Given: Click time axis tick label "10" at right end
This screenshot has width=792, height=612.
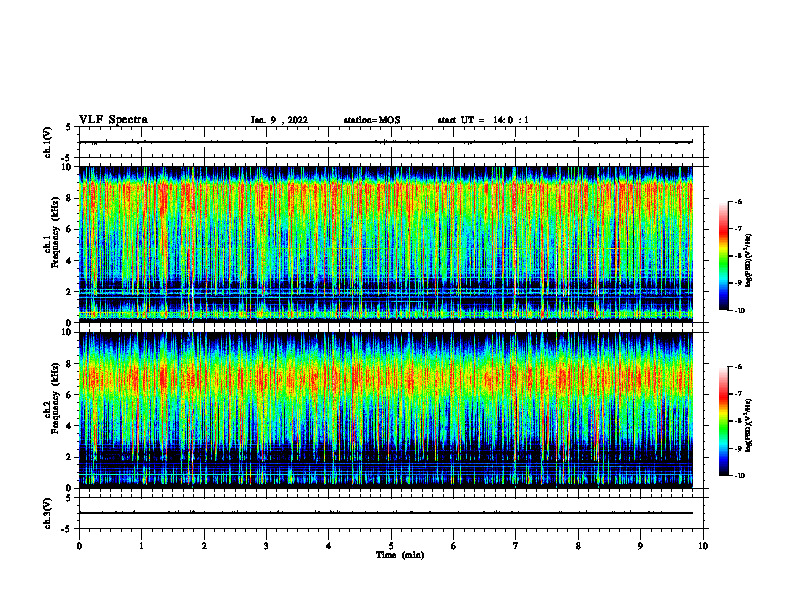Looking at the screenshot, I should (703, 546).
